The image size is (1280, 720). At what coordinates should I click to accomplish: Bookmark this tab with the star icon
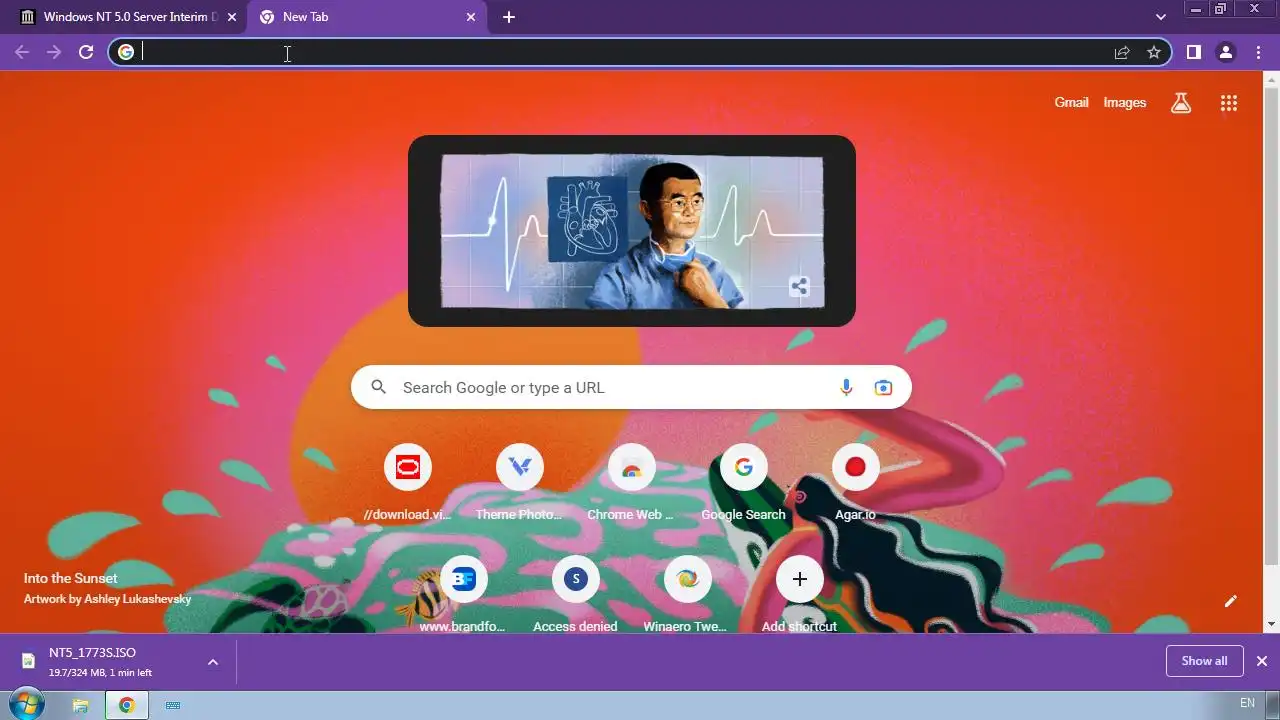point(1154,52)
